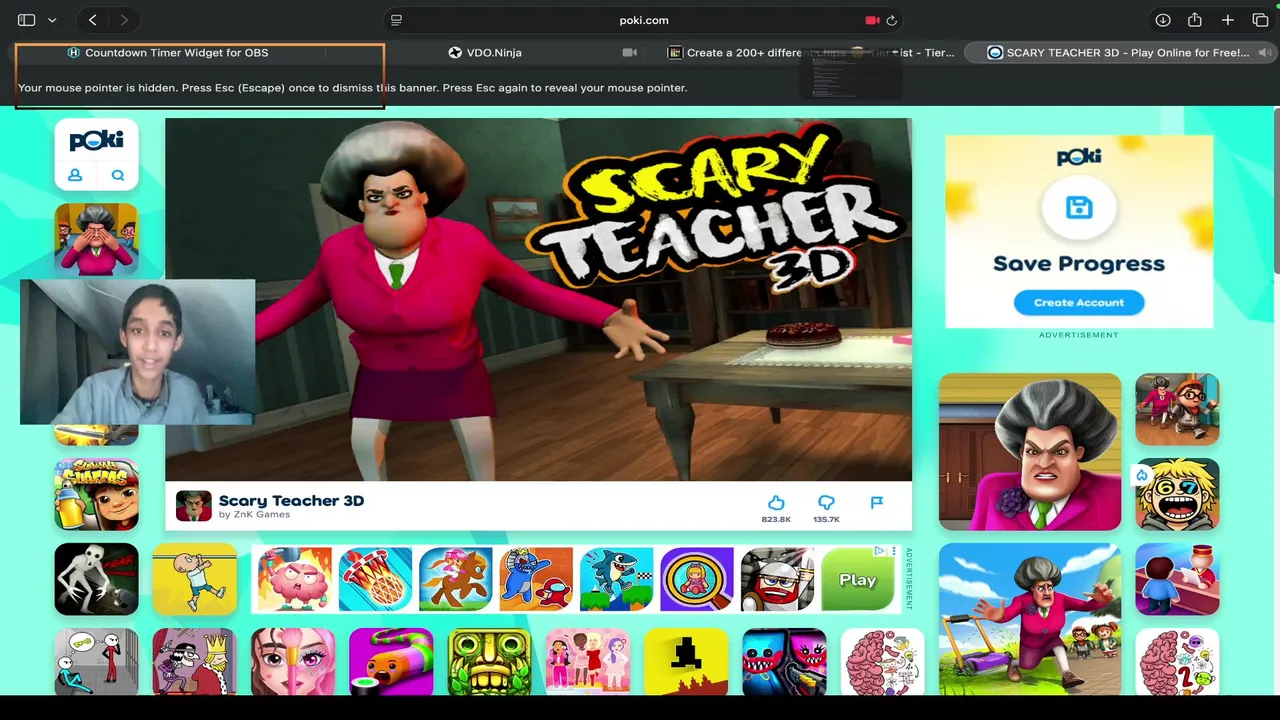Open the Brain Test game thumbnail in bottom row

[882, 661]
